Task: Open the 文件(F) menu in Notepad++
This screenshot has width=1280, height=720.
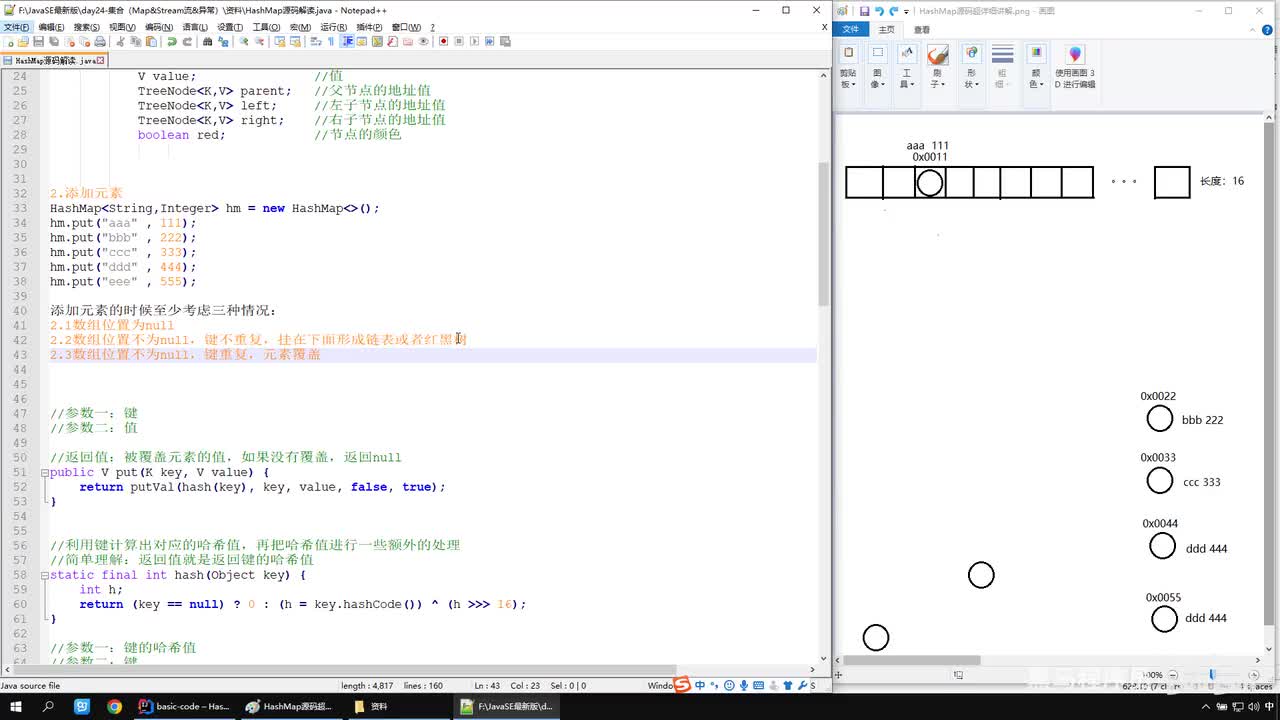Action: (x=17, y=27)
